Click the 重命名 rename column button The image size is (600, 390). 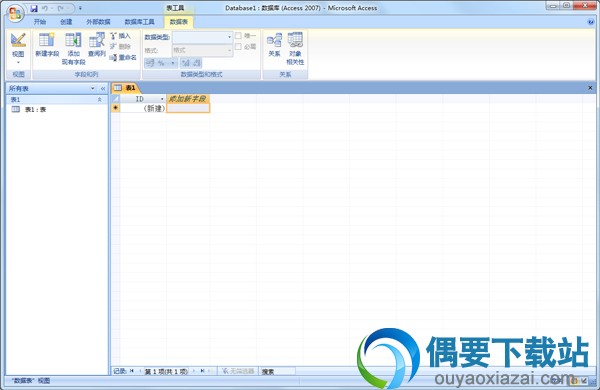123,57
